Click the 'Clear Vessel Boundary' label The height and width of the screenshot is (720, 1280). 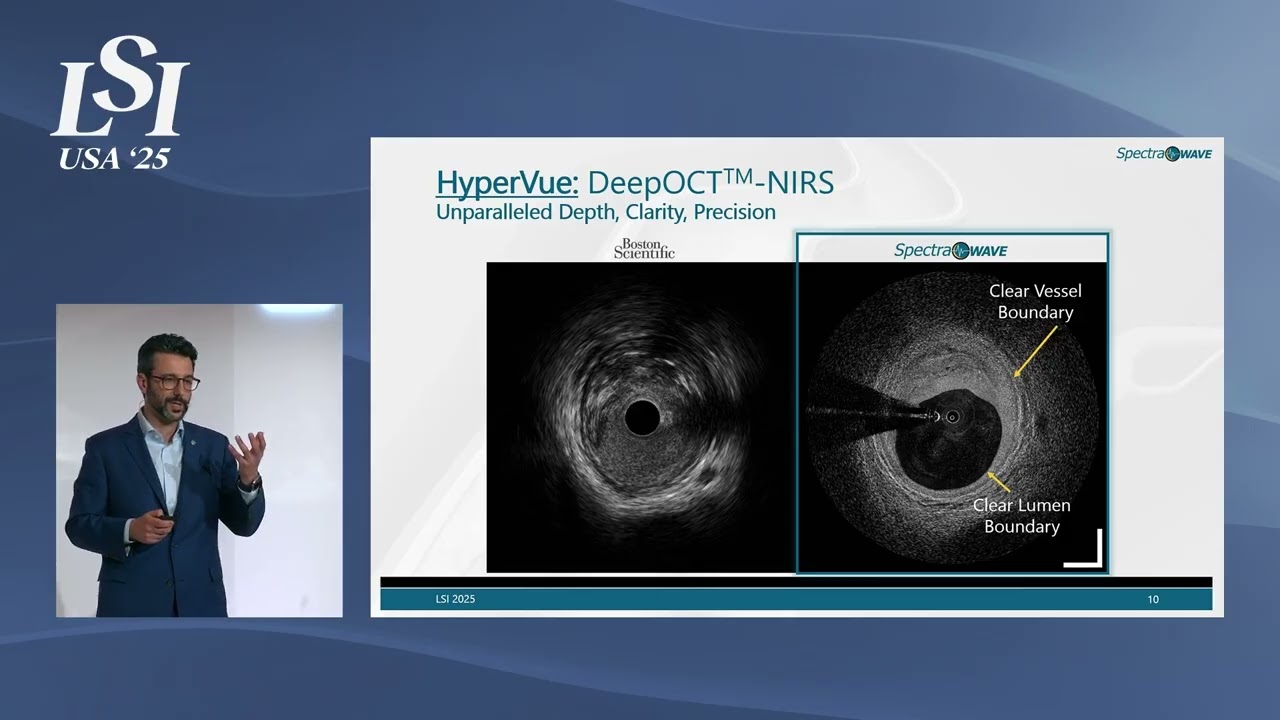point(1035,301)
